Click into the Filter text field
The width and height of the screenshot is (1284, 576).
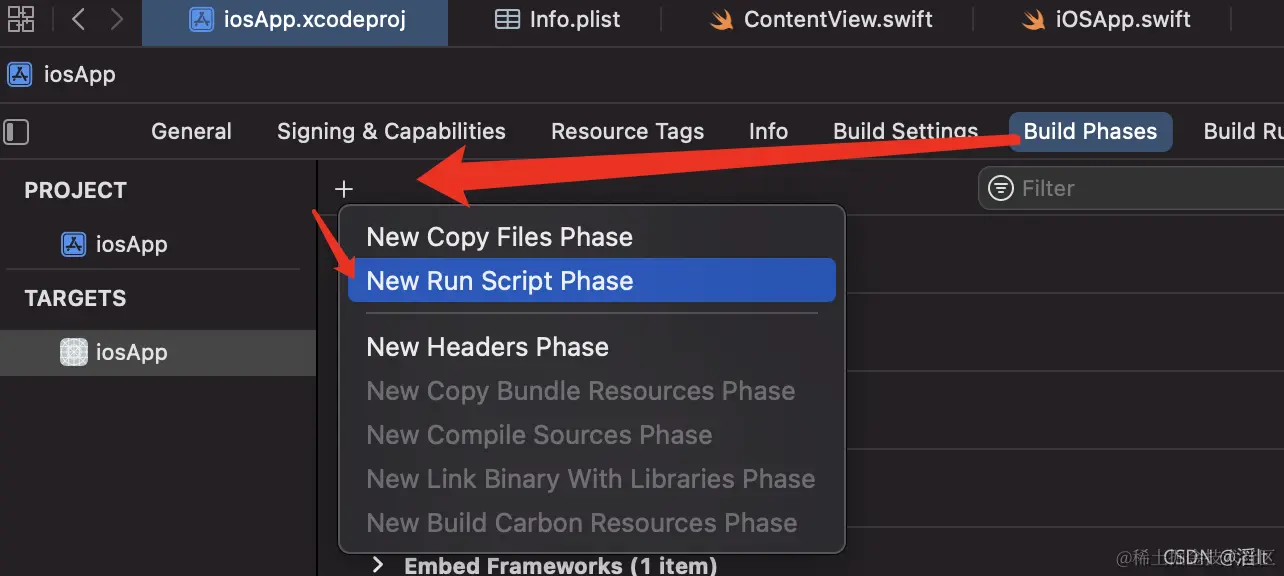[x=1140, y=188]
